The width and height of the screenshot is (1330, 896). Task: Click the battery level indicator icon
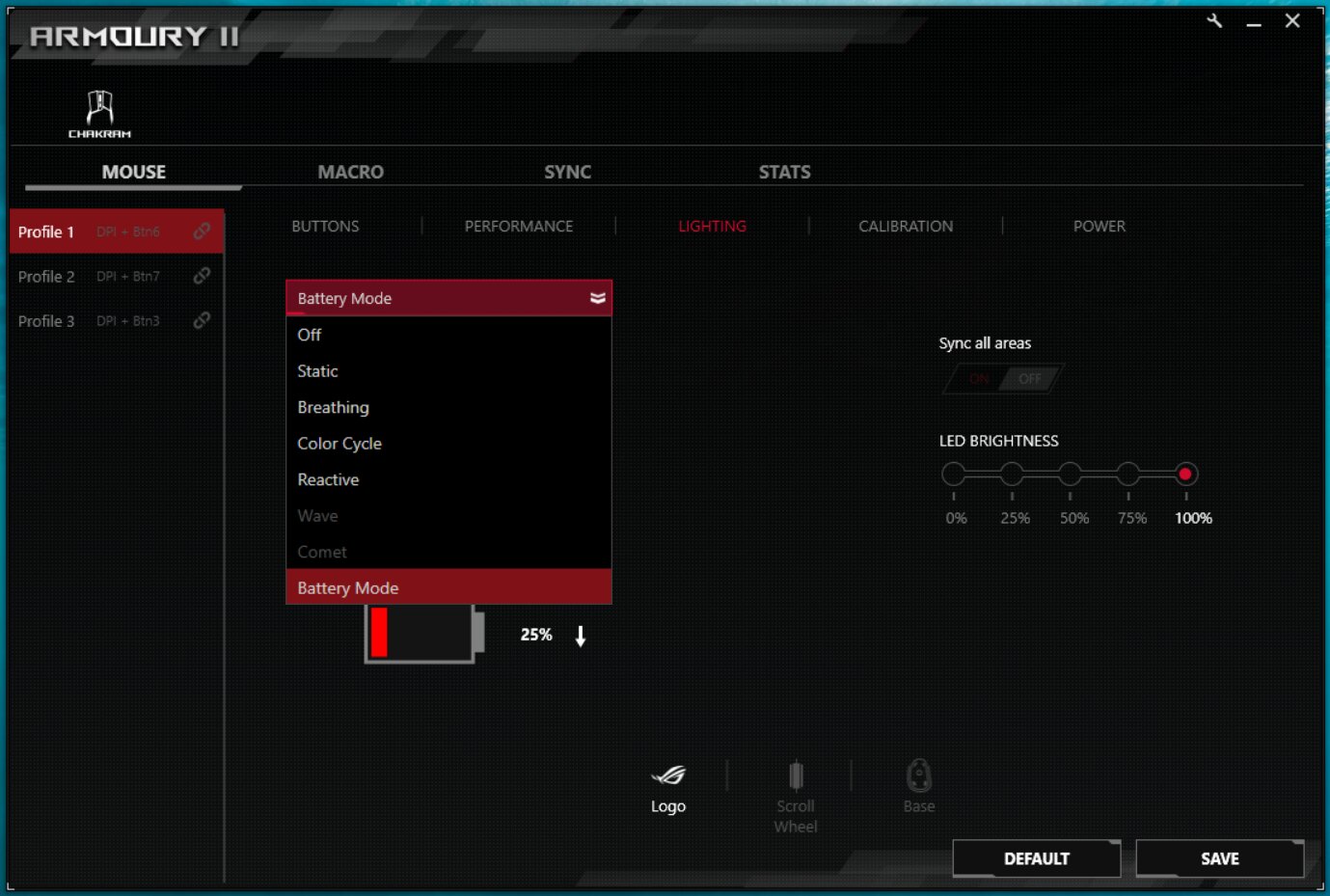click(424, 633)
